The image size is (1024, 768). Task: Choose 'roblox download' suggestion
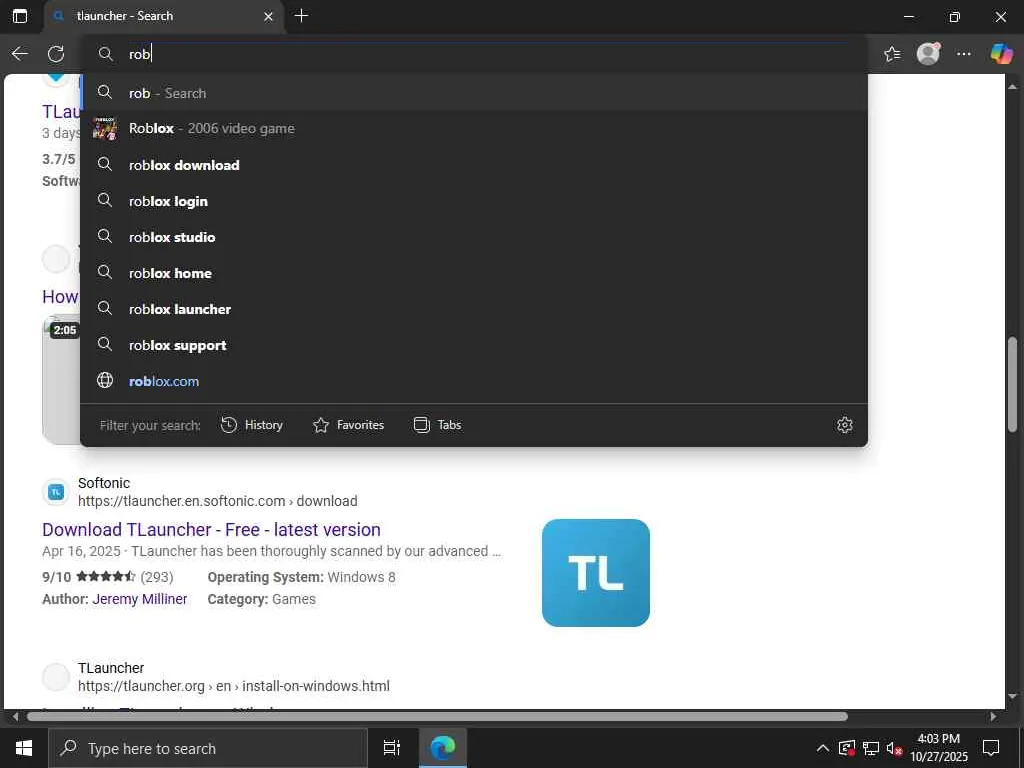pos(474,165)
